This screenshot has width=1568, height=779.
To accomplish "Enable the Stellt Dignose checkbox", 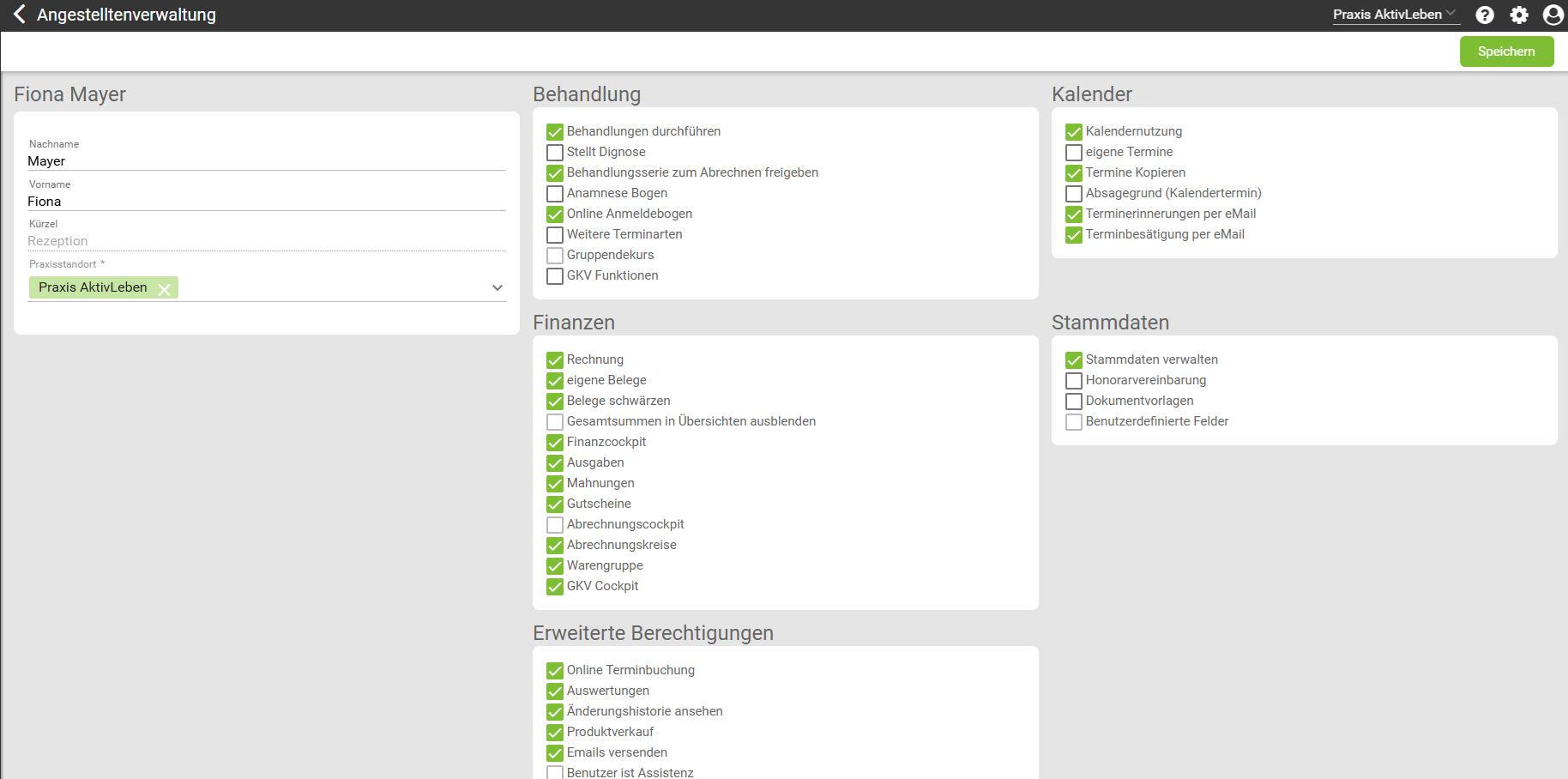I will pyautogui.click(x=555, y=153).
